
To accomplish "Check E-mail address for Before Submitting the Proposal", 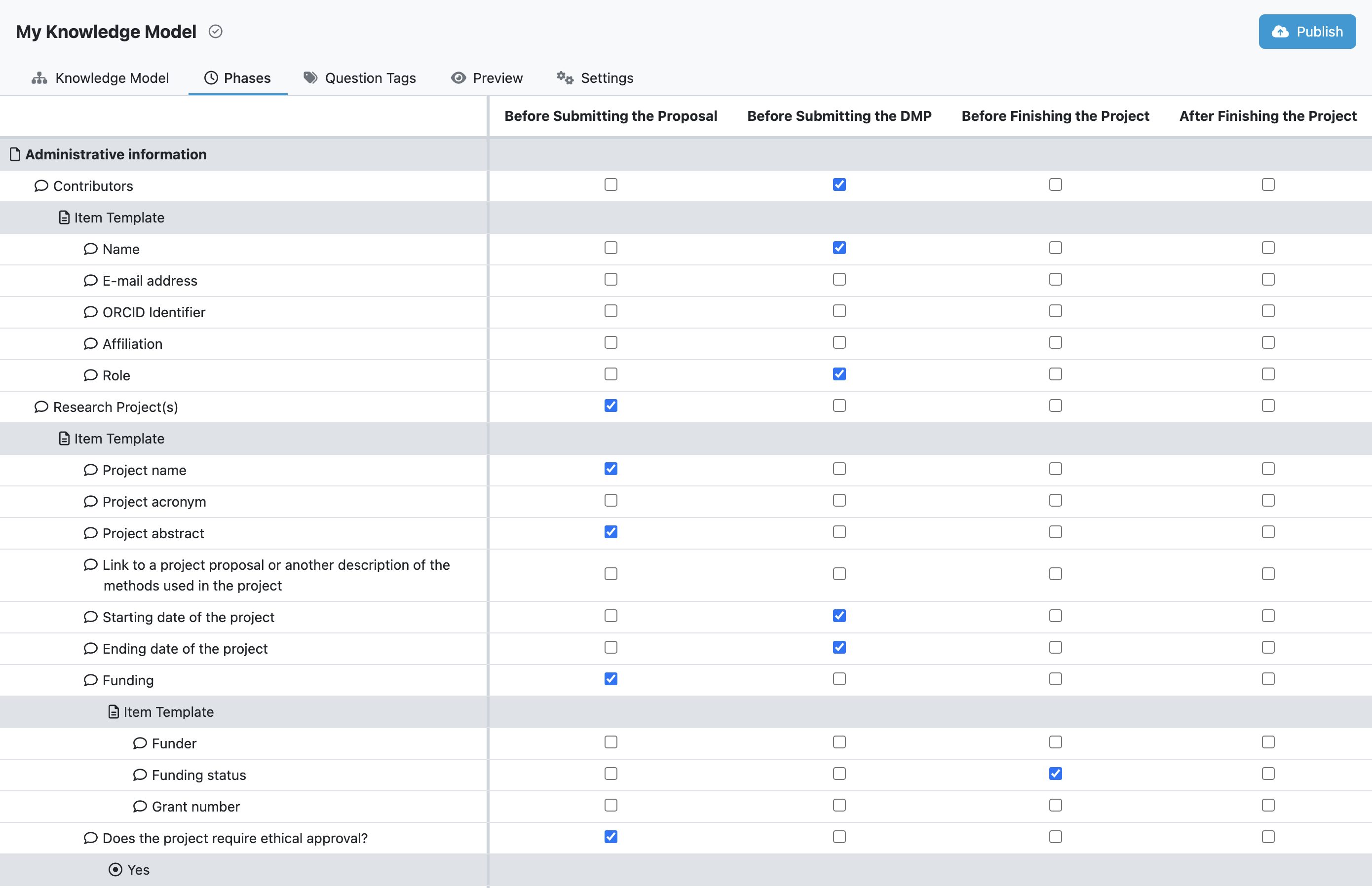I will [611, 279].
